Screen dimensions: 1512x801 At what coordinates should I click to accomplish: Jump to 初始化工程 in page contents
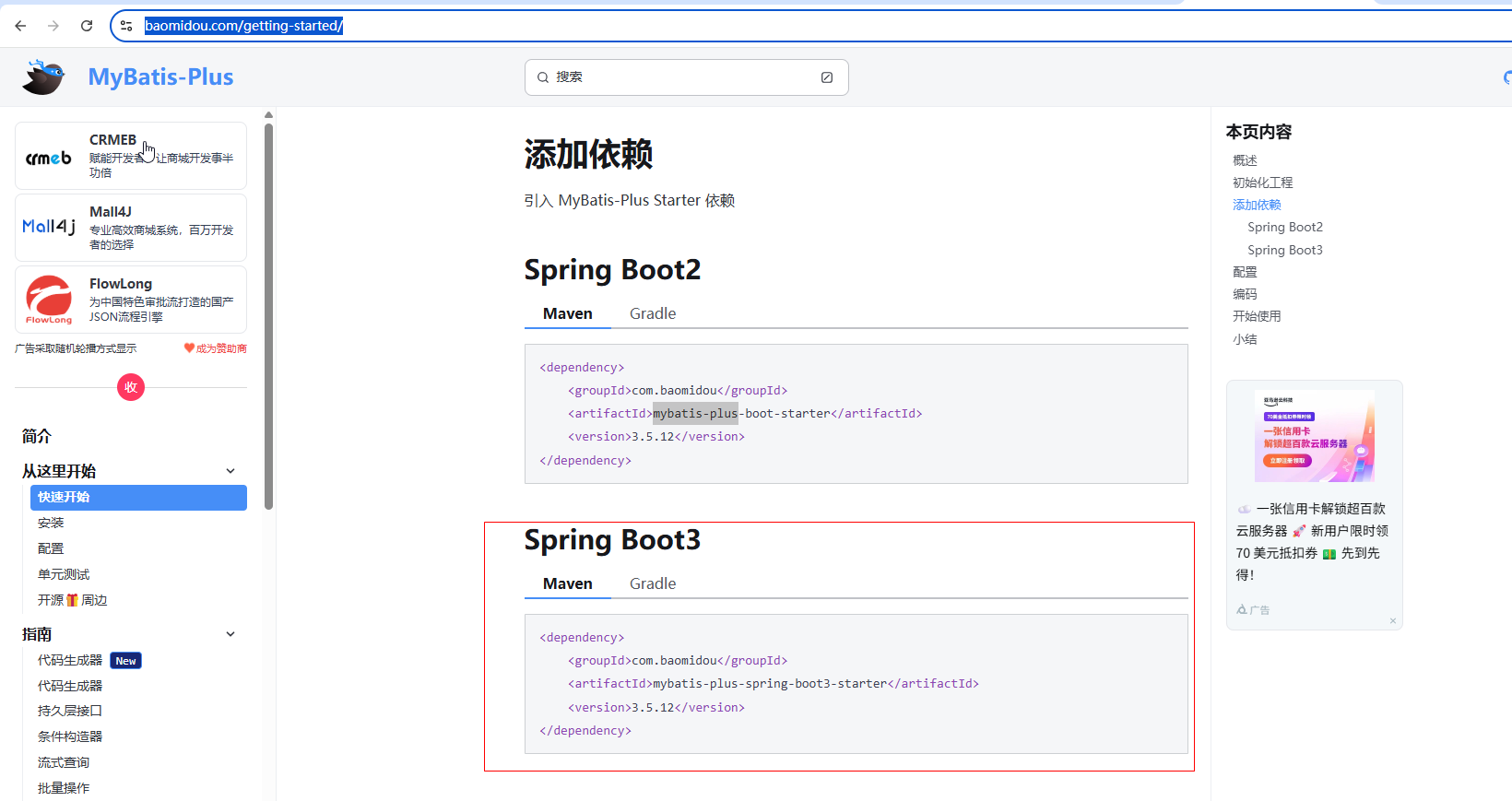click(1263, 183)
